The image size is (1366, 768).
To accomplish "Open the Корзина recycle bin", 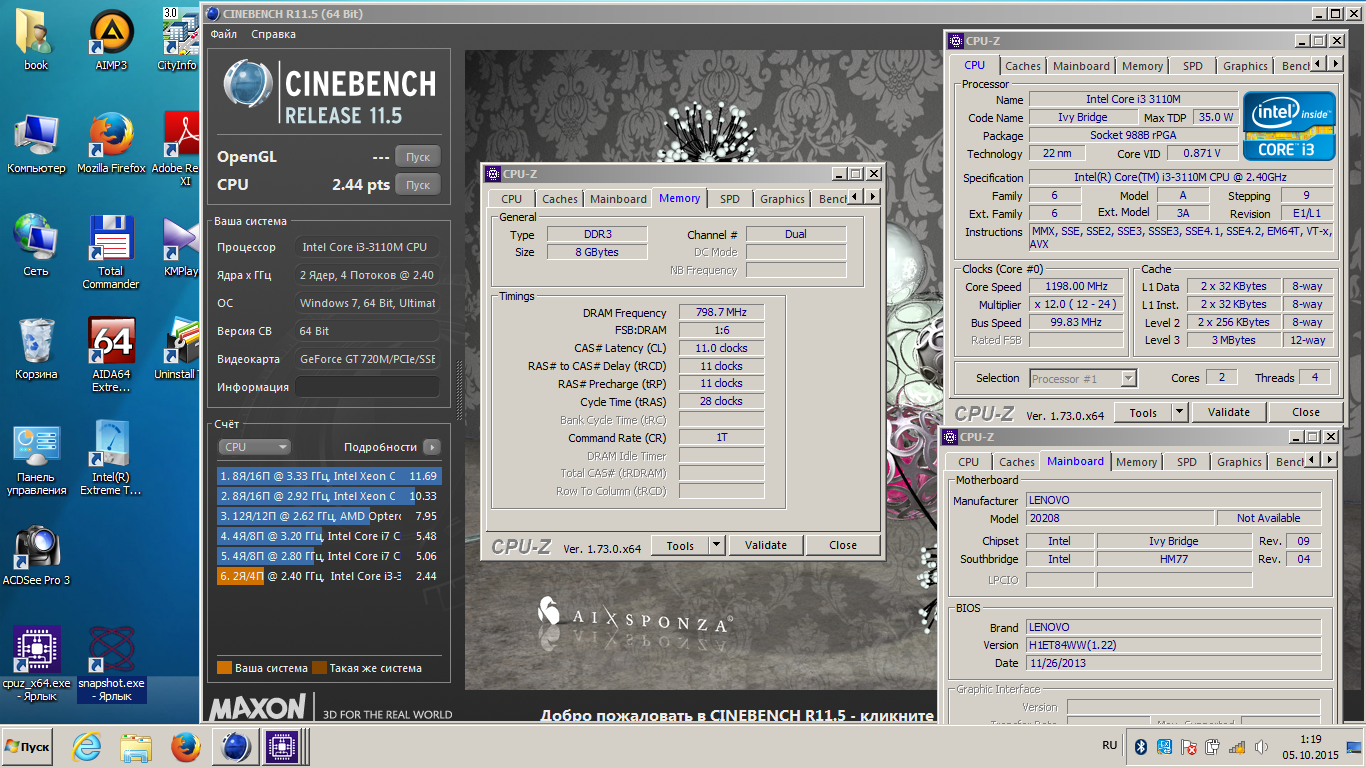I will [36, 348].
